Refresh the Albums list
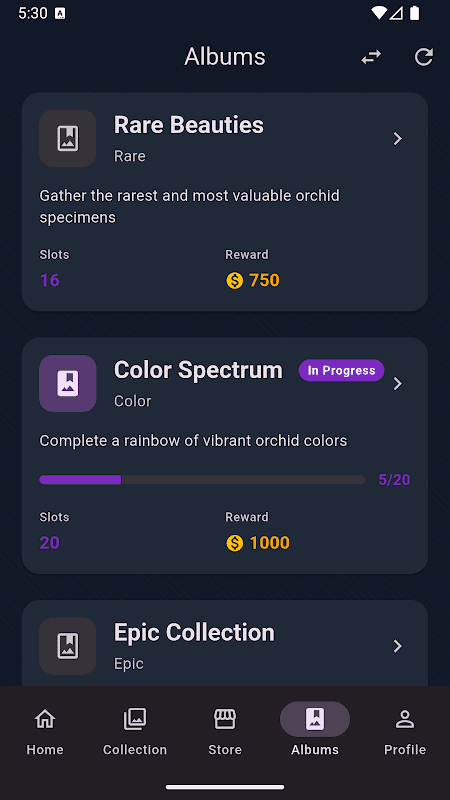Image resolution: width=450 pixels, height=800 pixels. tap(423, 57)
